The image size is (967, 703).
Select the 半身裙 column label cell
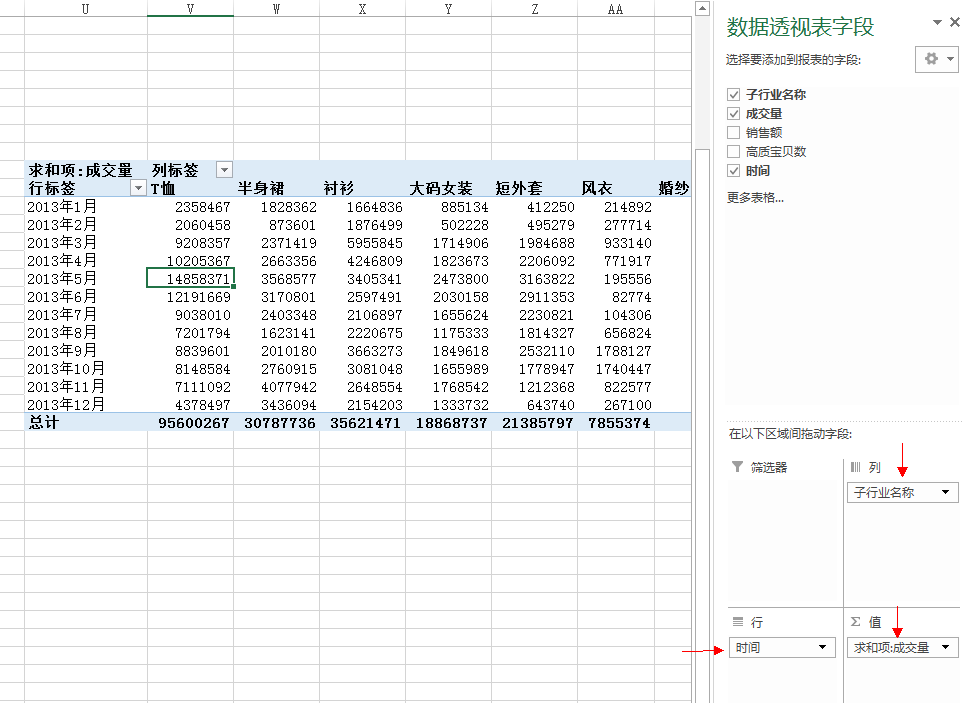click(276, 188)
